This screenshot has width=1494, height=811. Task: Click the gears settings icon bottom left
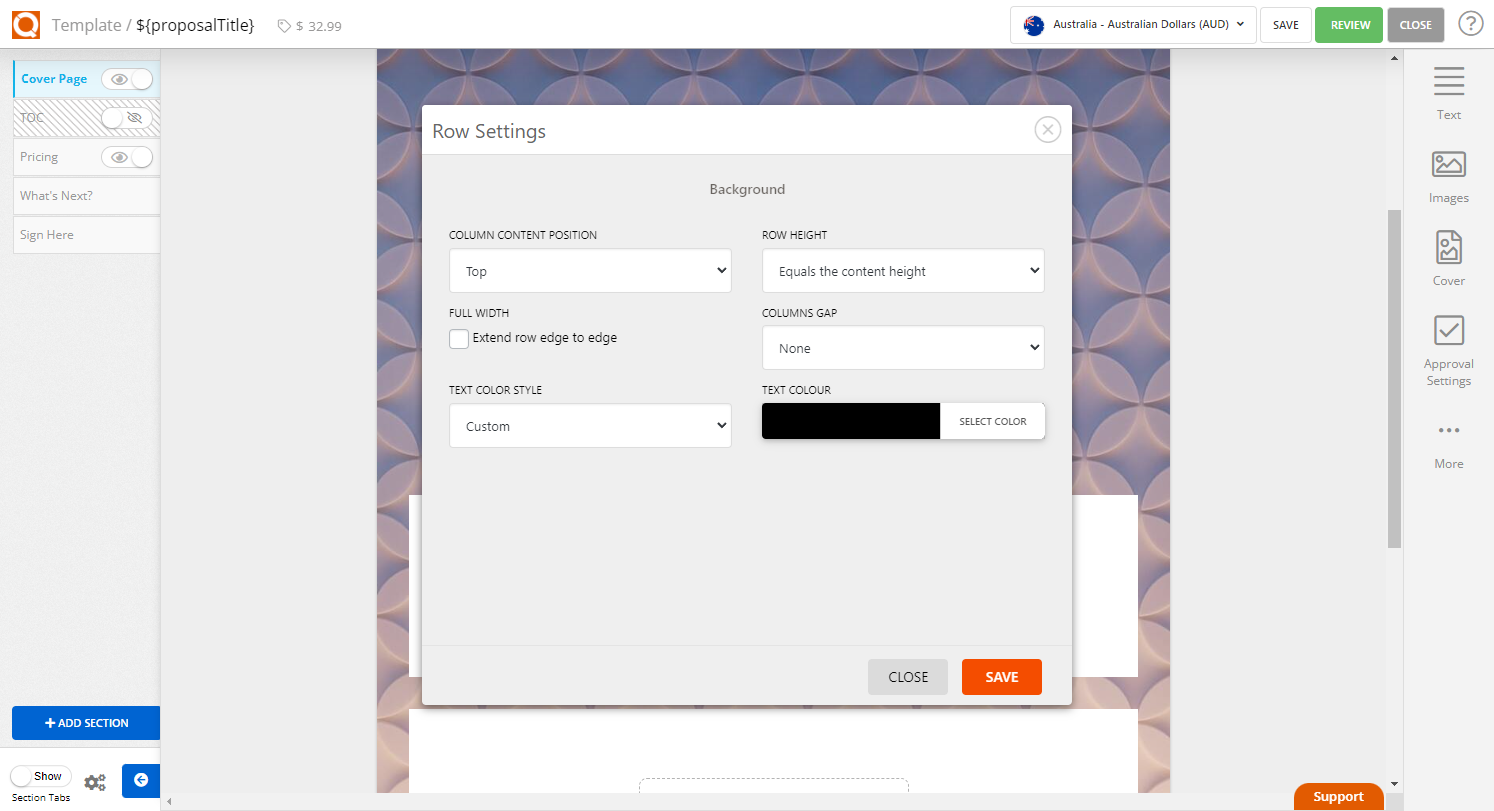95,783
